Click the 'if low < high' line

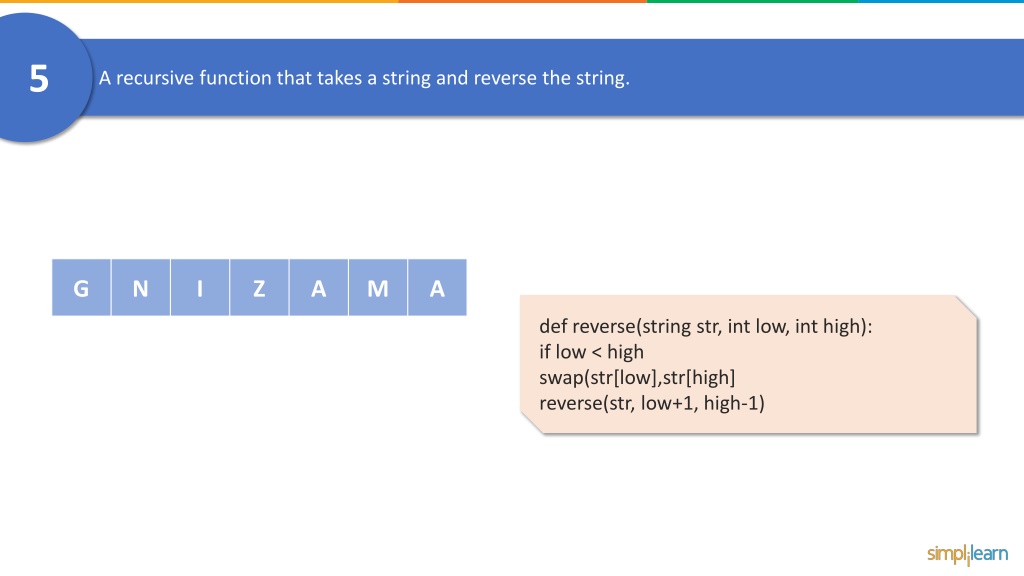pos(591,352)
